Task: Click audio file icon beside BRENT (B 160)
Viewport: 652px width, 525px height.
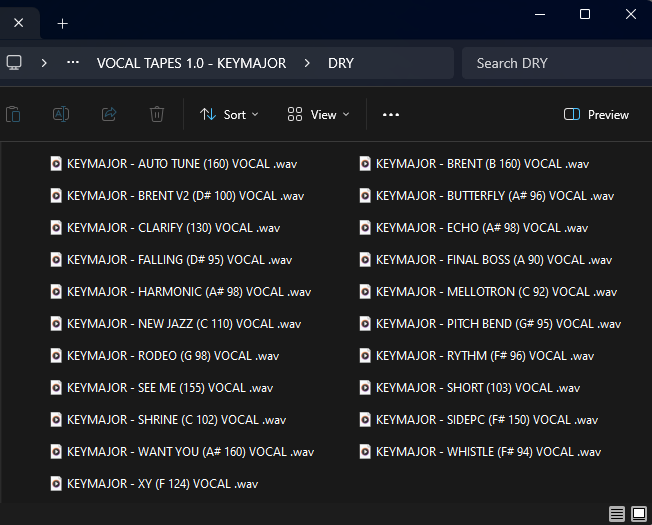Action: click(365, 164)
